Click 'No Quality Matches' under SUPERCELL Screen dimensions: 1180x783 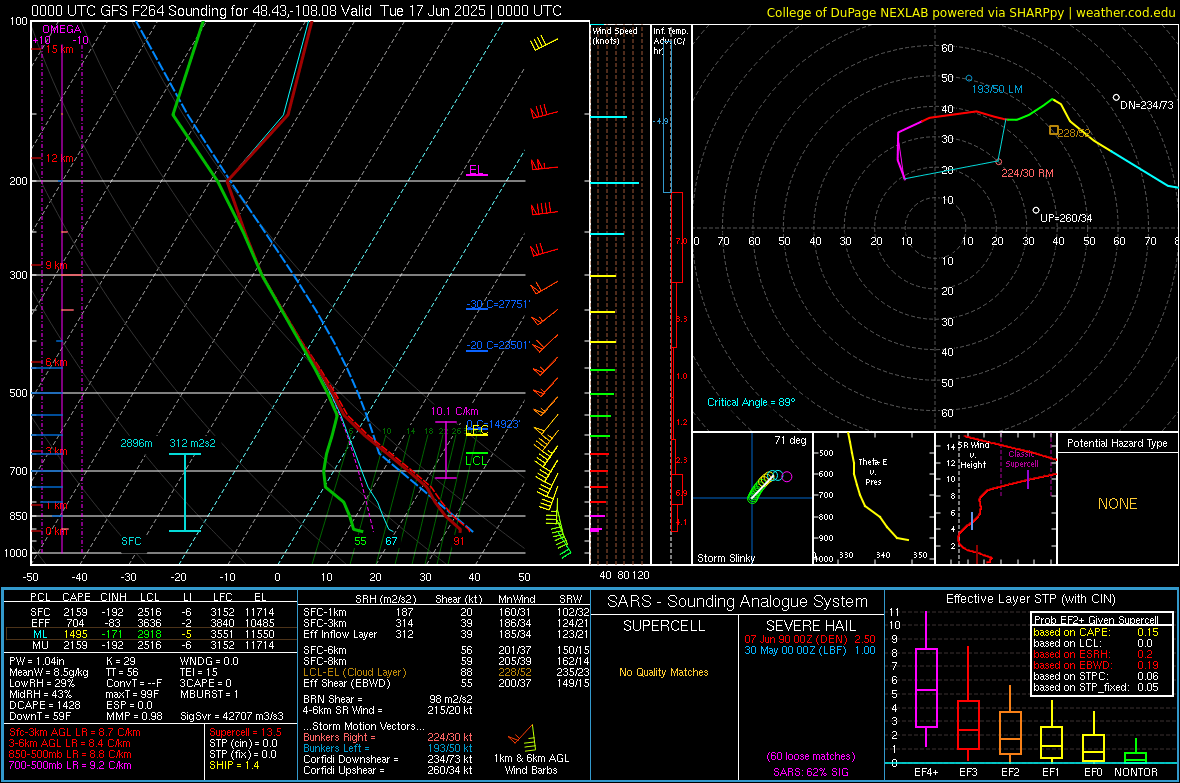[x=664, y=672]
